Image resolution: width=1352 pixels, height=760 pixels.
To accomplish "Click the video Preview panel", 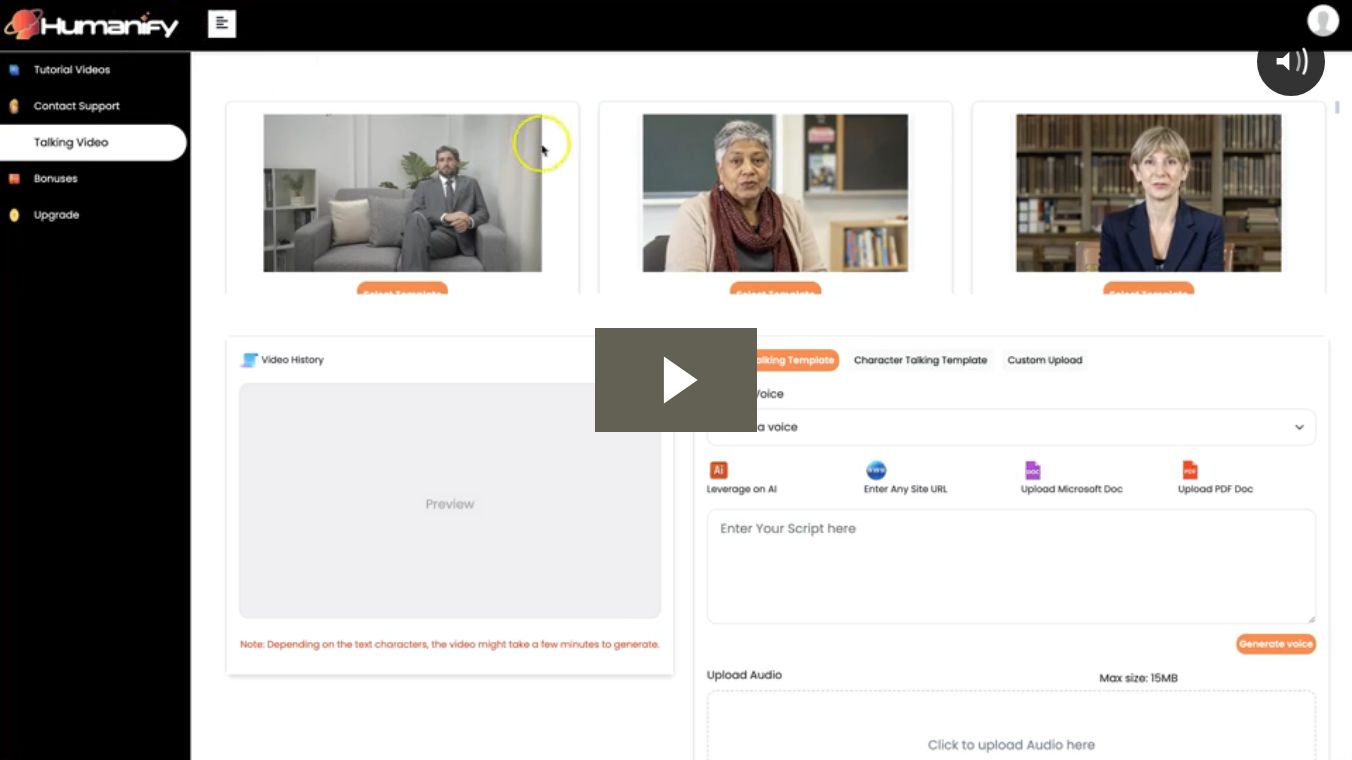I will coord(450,501).
